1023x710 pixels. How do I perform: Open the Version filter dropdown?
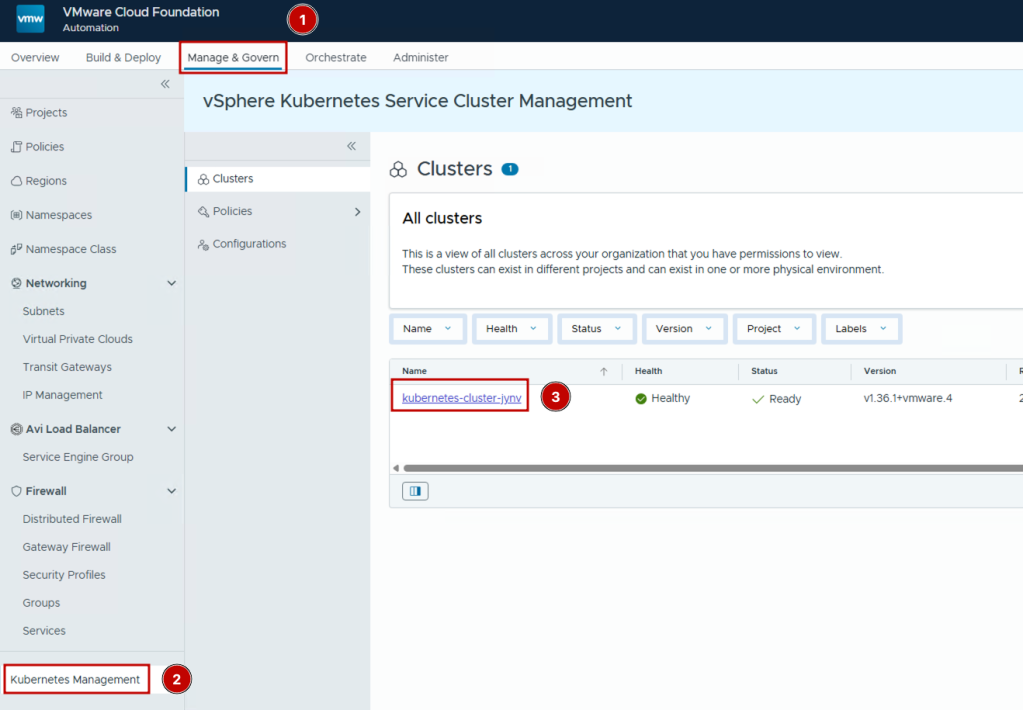pos(684,329)
